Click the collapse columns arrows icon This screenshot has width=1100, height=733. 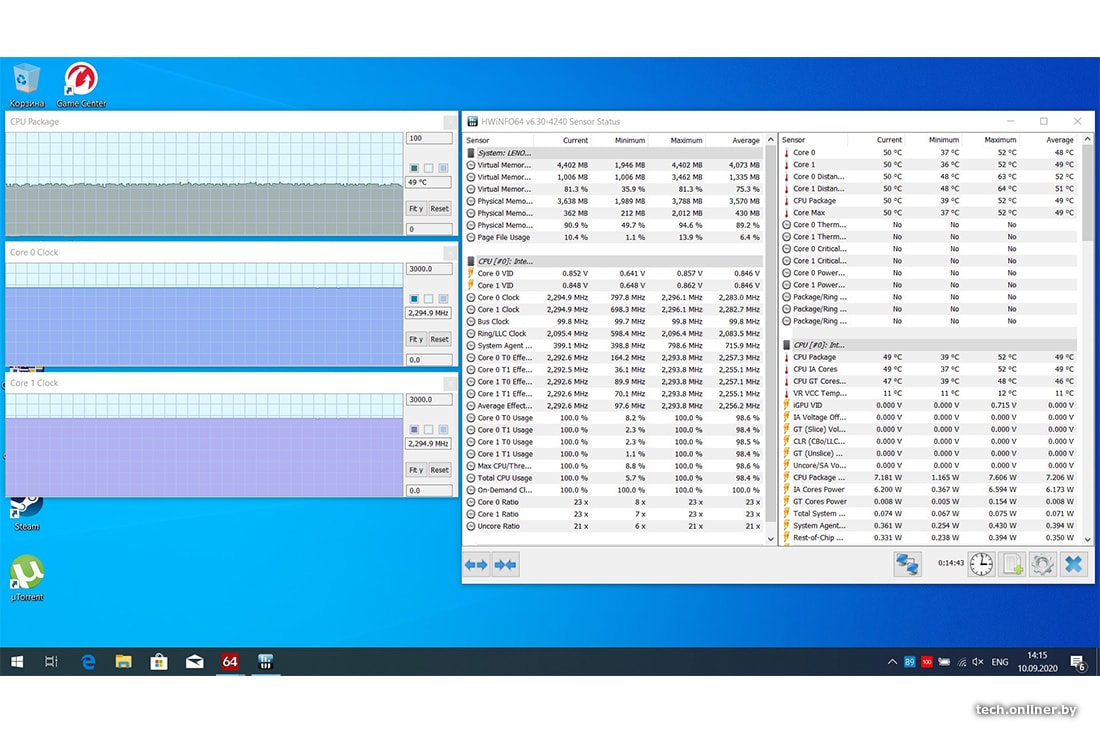click(x=505, y=565)
